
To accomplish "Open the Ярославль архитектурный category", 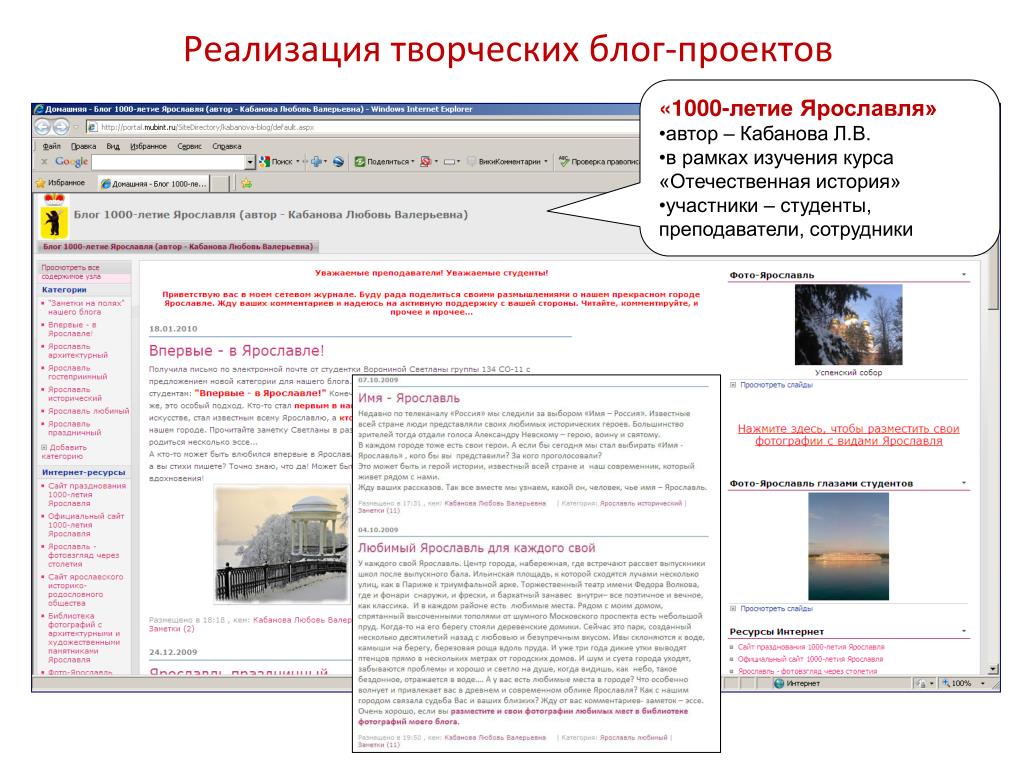I will click(78, 351).
